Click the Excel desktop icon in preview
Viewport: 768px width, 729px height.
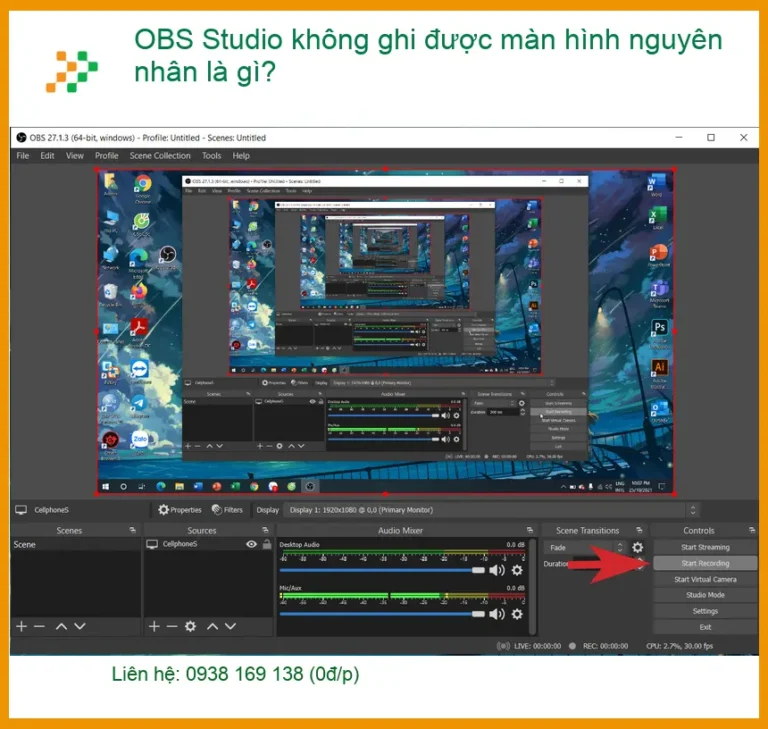tap(657, 219)
